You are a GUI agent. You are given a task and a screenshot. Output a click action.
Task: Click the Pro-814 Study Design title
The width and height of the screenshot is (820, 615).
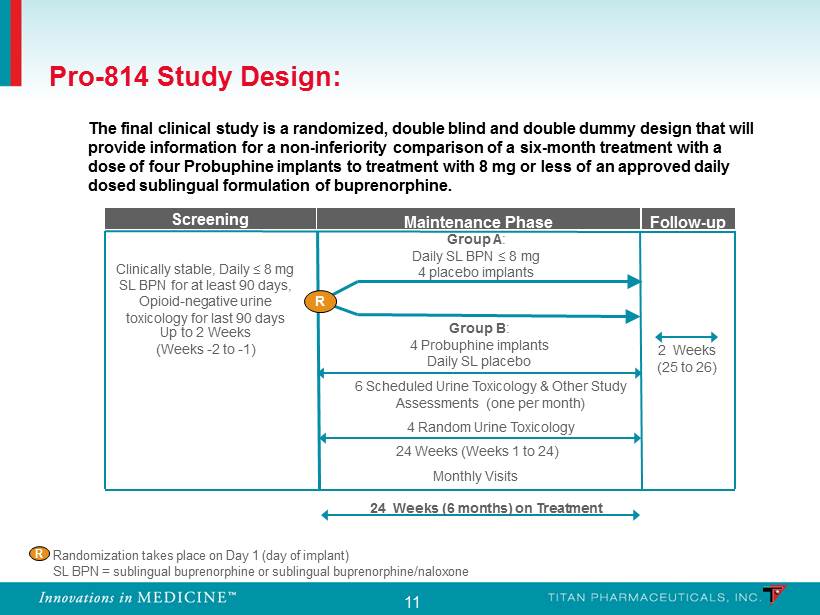pyautogui.click(x=195, y=77)
